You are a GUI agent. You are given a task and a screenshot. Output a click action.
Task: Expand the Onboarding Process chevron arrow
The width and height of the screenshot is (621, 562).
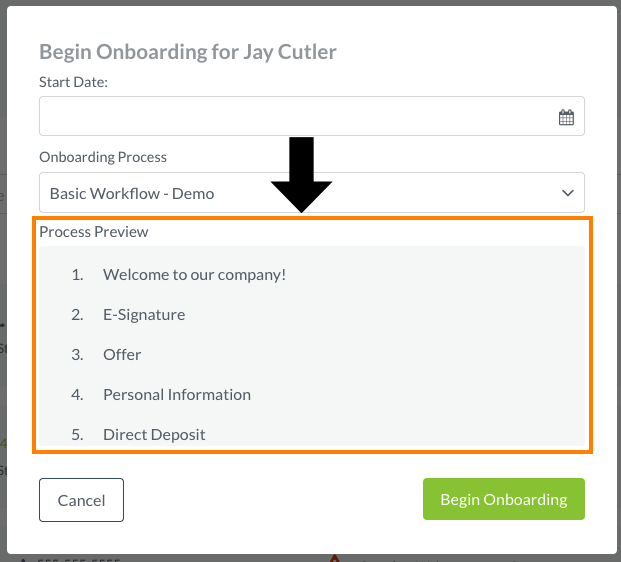(568, 193)
